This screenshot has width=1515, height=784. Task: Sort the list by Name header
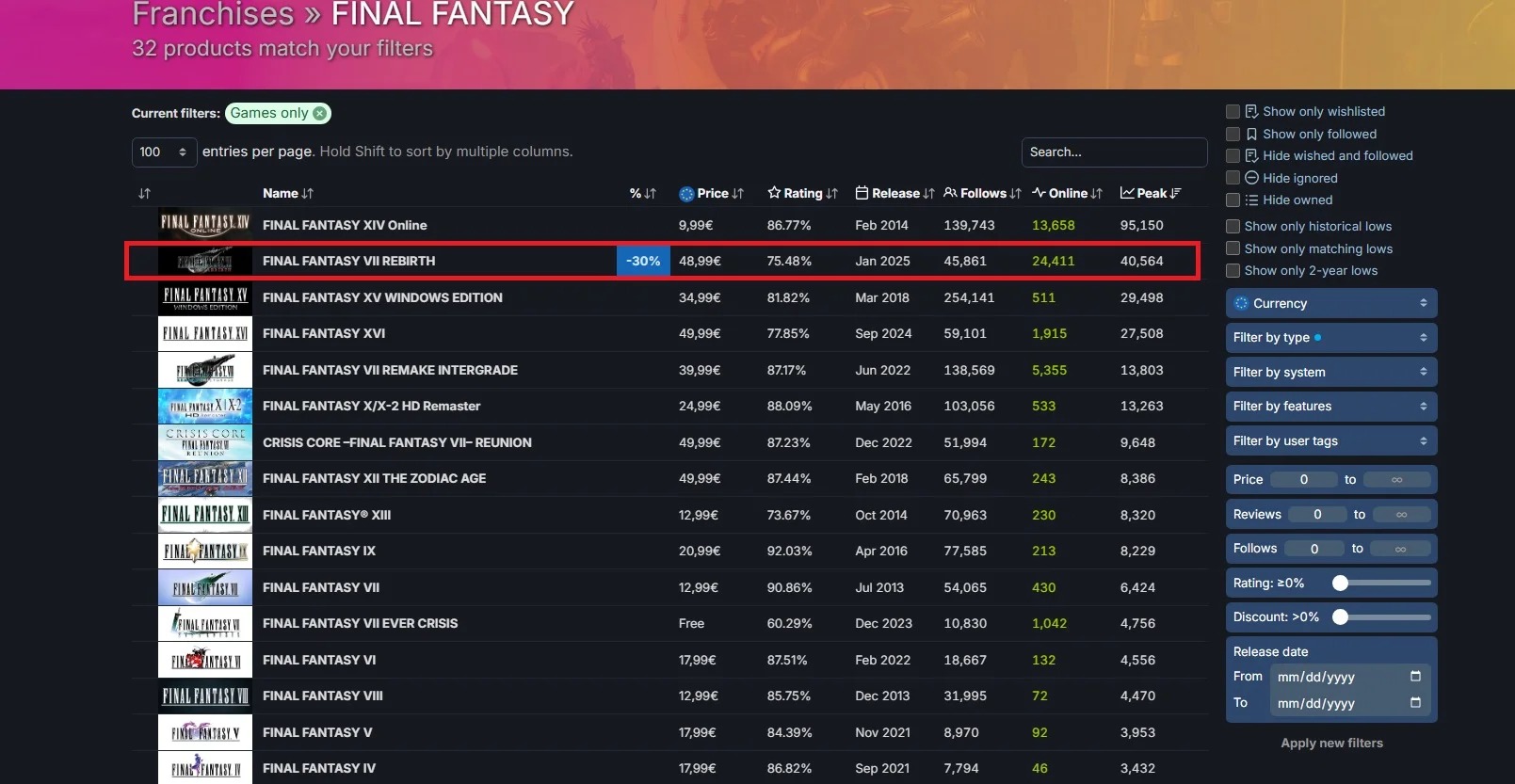[x=287, y=193]
